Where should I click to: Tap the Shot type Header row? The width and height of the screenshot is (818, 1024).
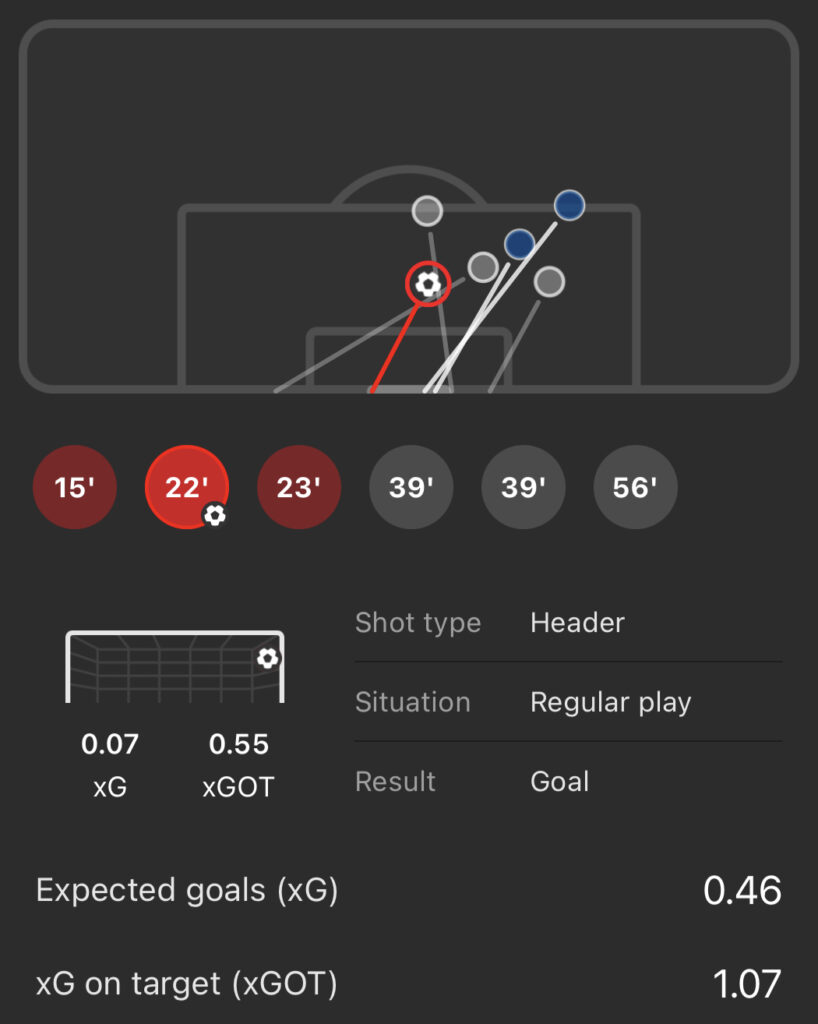click(568, 623)
